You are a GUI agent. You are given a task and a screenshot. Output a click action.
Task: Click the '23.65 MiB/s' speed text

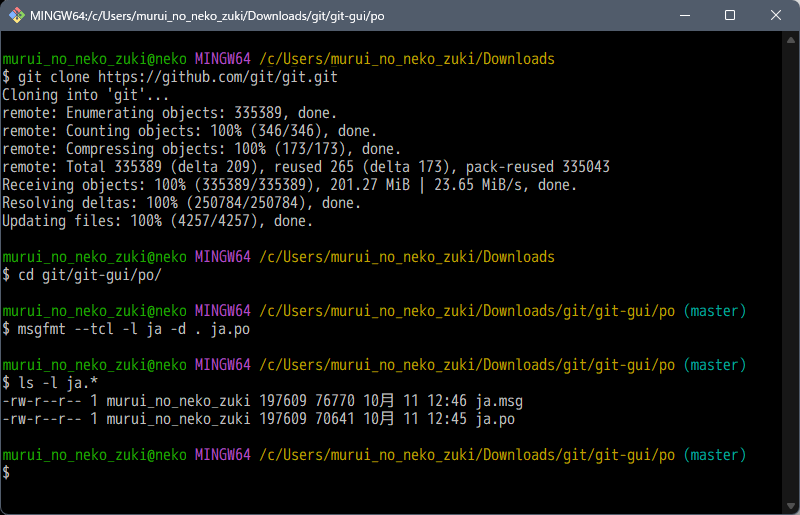(482, 185)
